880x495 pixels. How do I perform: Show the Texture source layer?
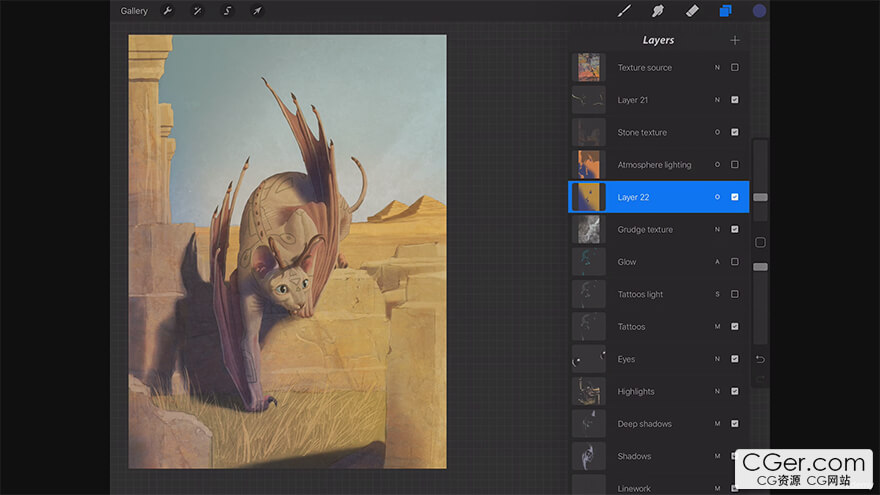735,68
